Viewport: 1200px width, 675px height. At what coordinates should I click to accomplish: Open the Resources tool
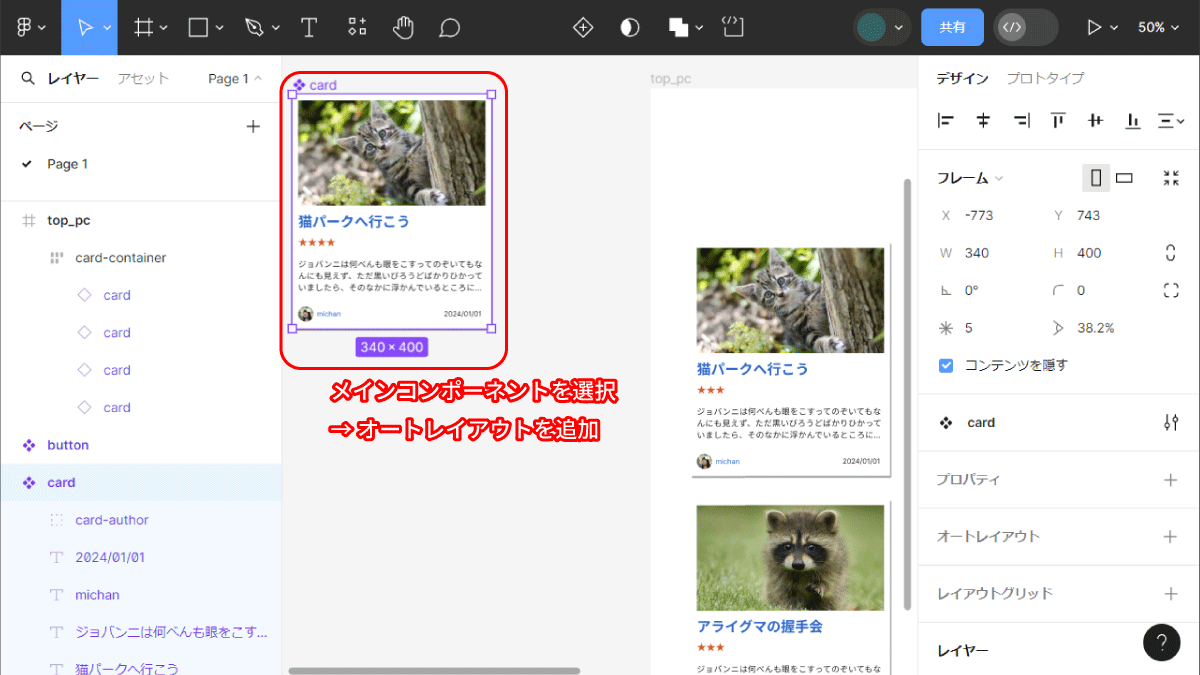(357, 27)
